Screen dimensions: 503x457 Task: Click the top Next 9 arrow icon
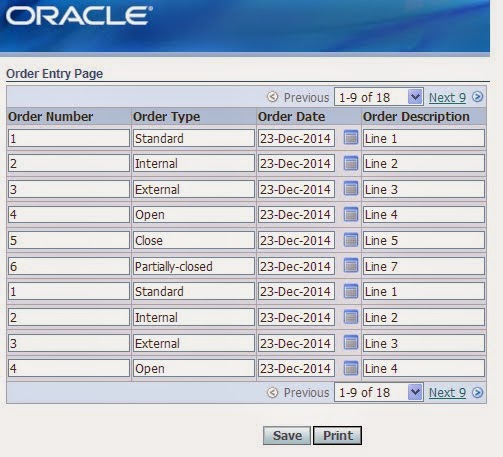(x=477, y=97)
